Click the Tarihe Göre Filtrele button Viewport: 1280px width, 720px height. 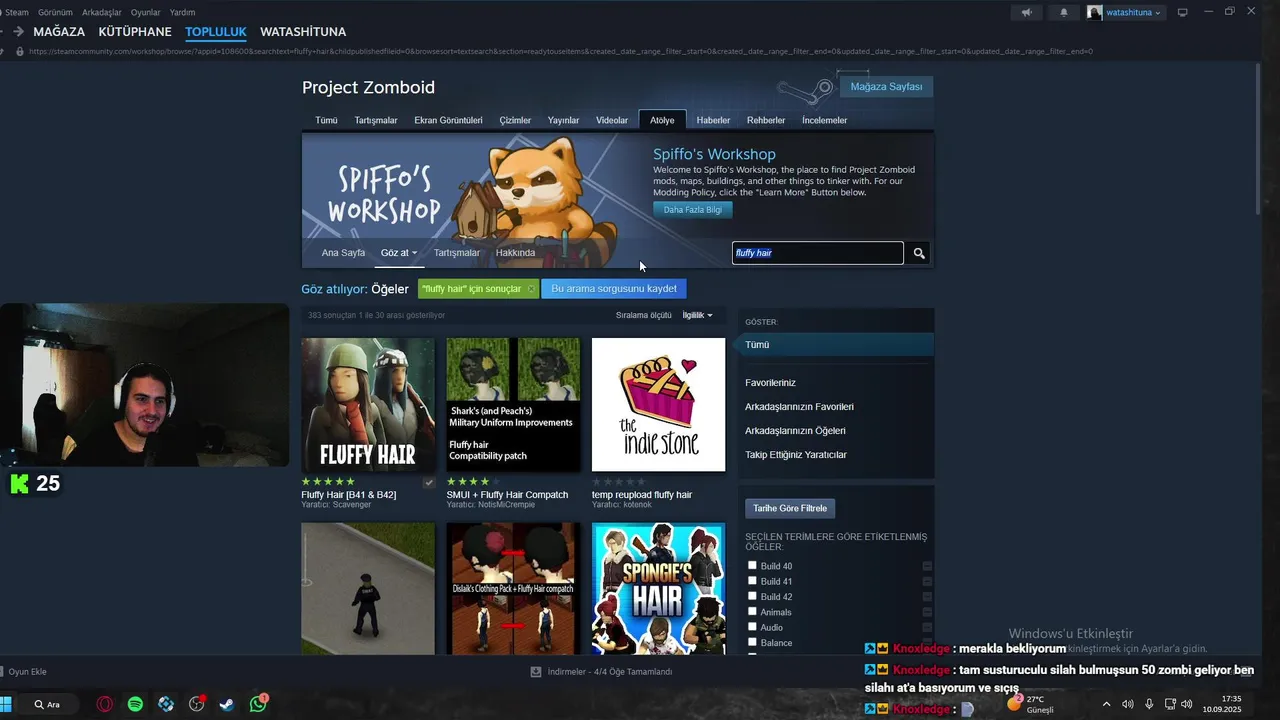[x=790, y=508]
